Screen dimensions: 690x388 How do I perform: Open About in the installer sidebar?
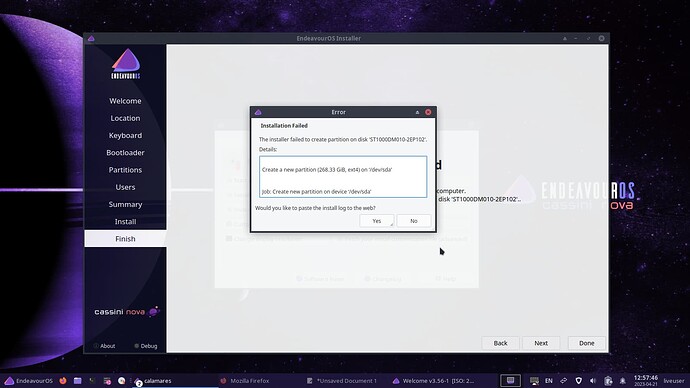point(104,346)
